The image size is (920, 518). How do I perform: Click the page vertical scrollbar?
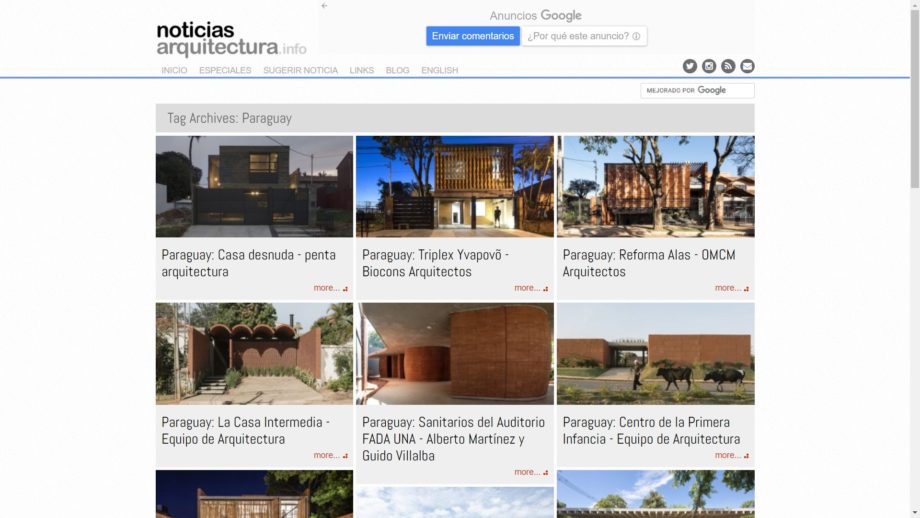click(x=915, y=259)
